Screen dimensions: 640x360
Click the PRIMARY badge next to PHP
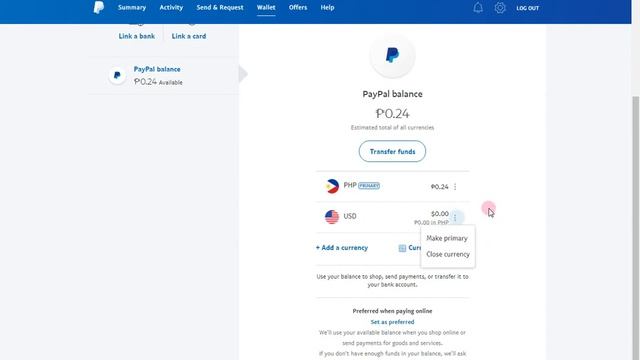[x=369, y=186]
